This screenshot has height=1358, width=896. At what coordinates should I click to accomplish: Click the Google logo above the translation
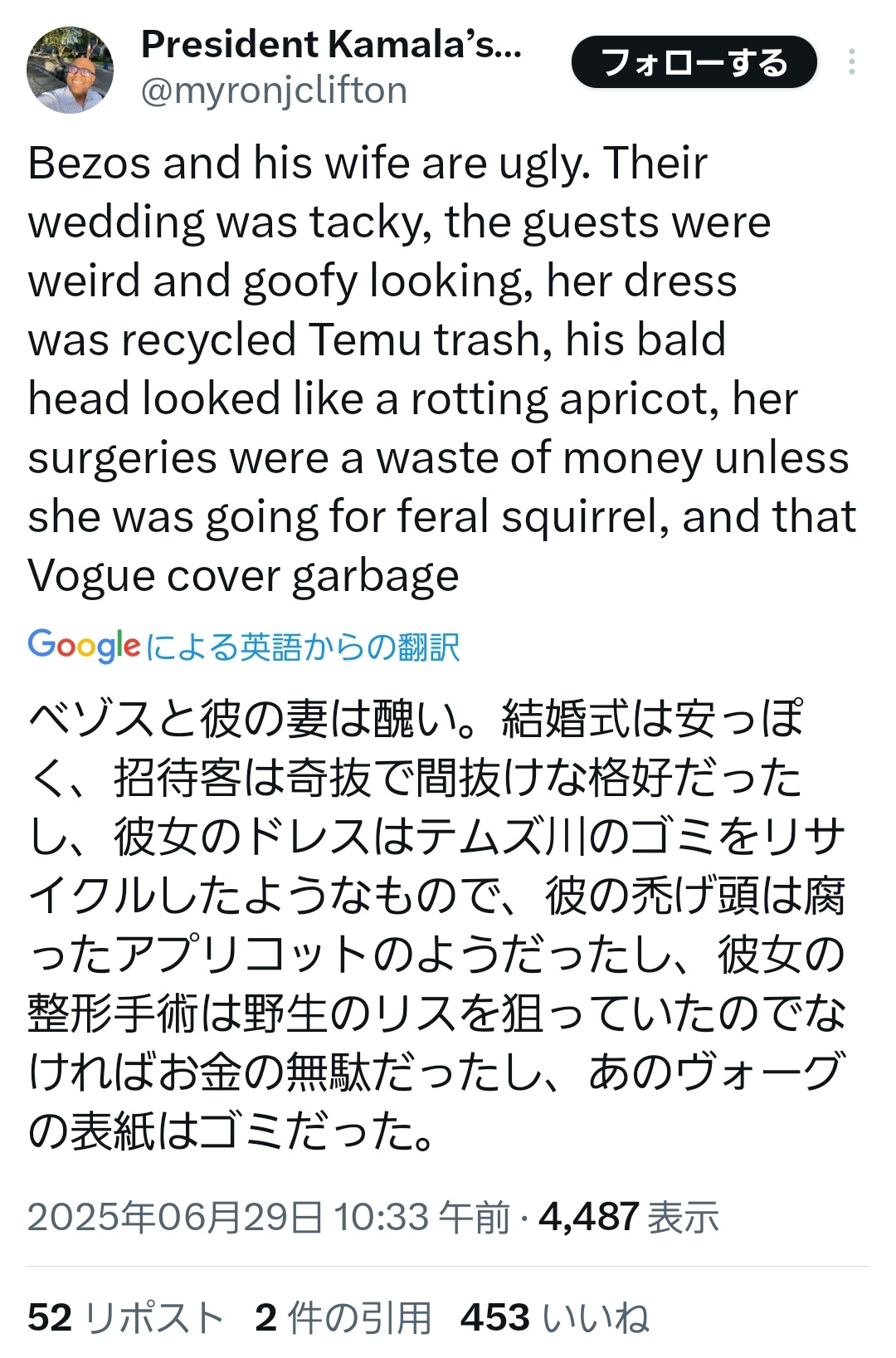point(84,646)
